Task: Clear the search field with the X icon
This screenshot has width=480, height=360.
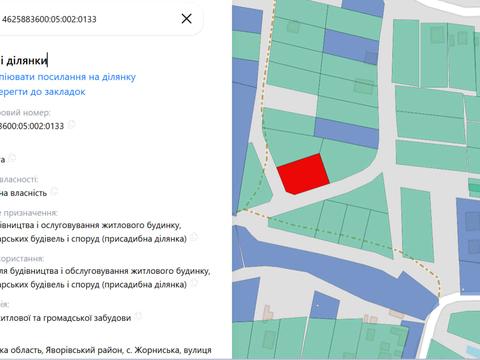Action: [x=186, y=19]
